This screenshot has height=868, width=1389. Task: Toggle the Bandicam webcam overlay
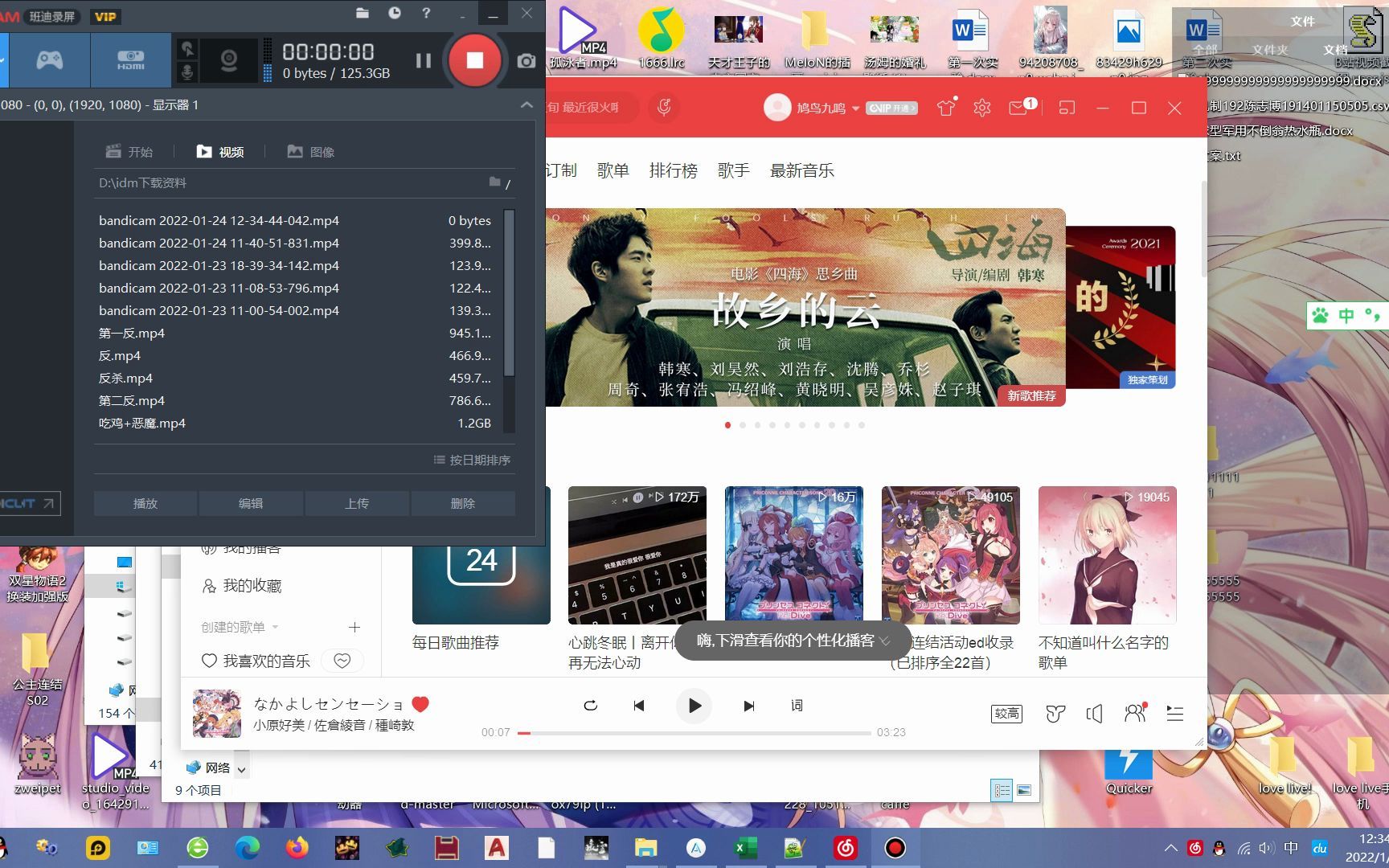point(229,60)
